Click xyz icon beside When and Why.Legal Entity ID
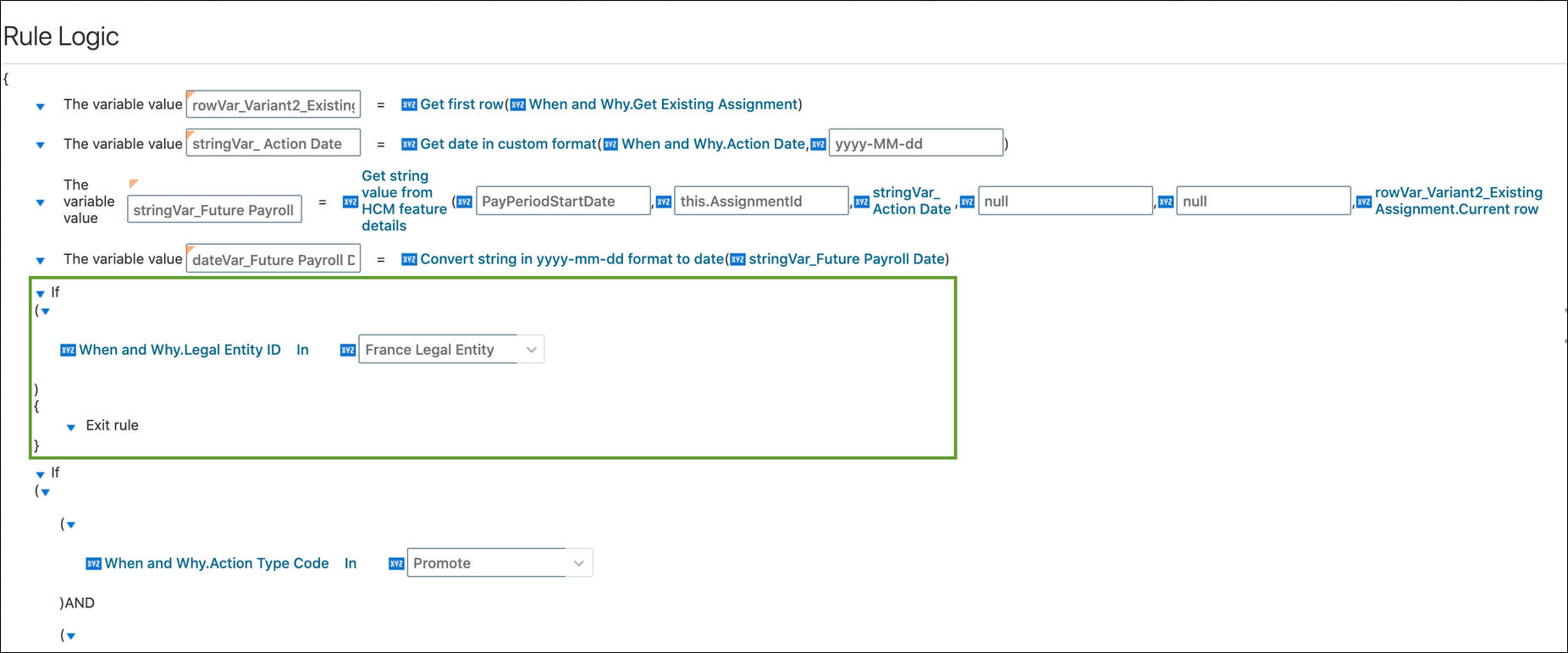1568x653 pixels. tap(68, 351)
